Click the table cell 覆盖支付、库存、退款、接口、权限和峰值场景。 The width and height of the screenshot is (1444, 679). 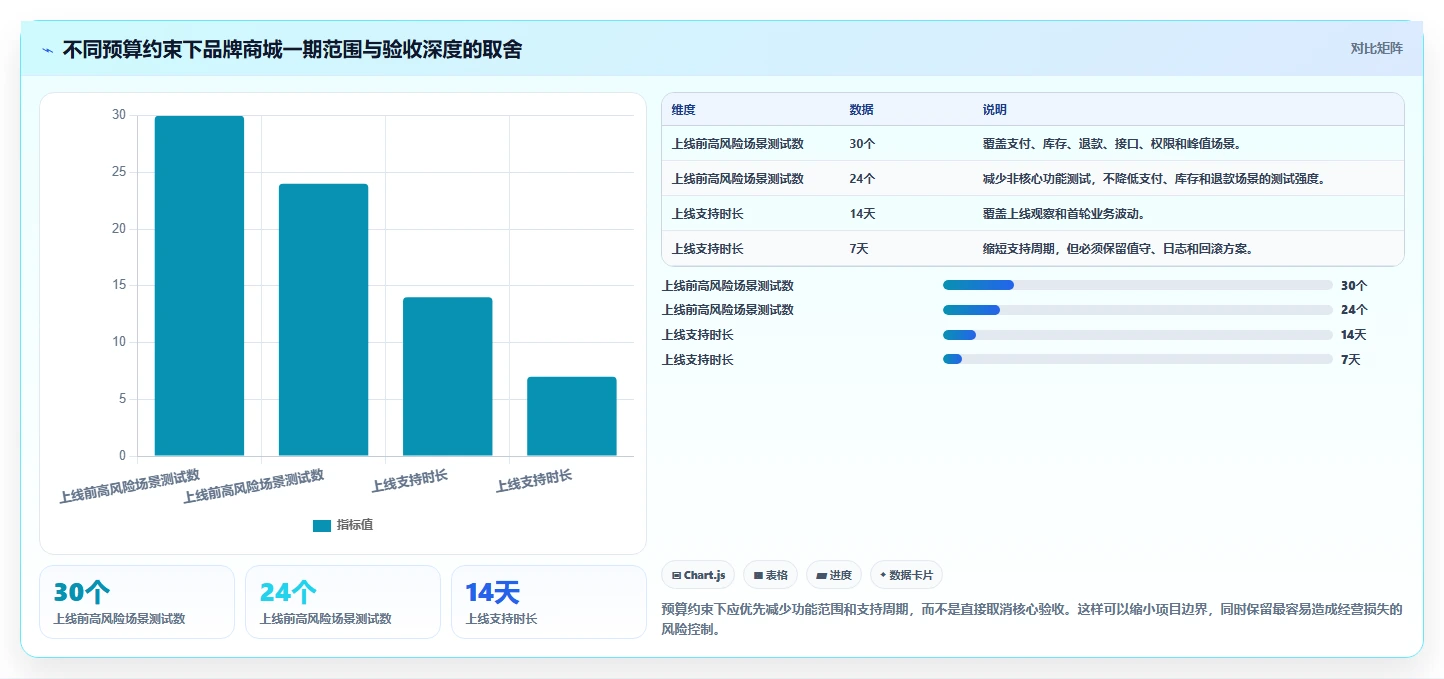coord(1112,144)
